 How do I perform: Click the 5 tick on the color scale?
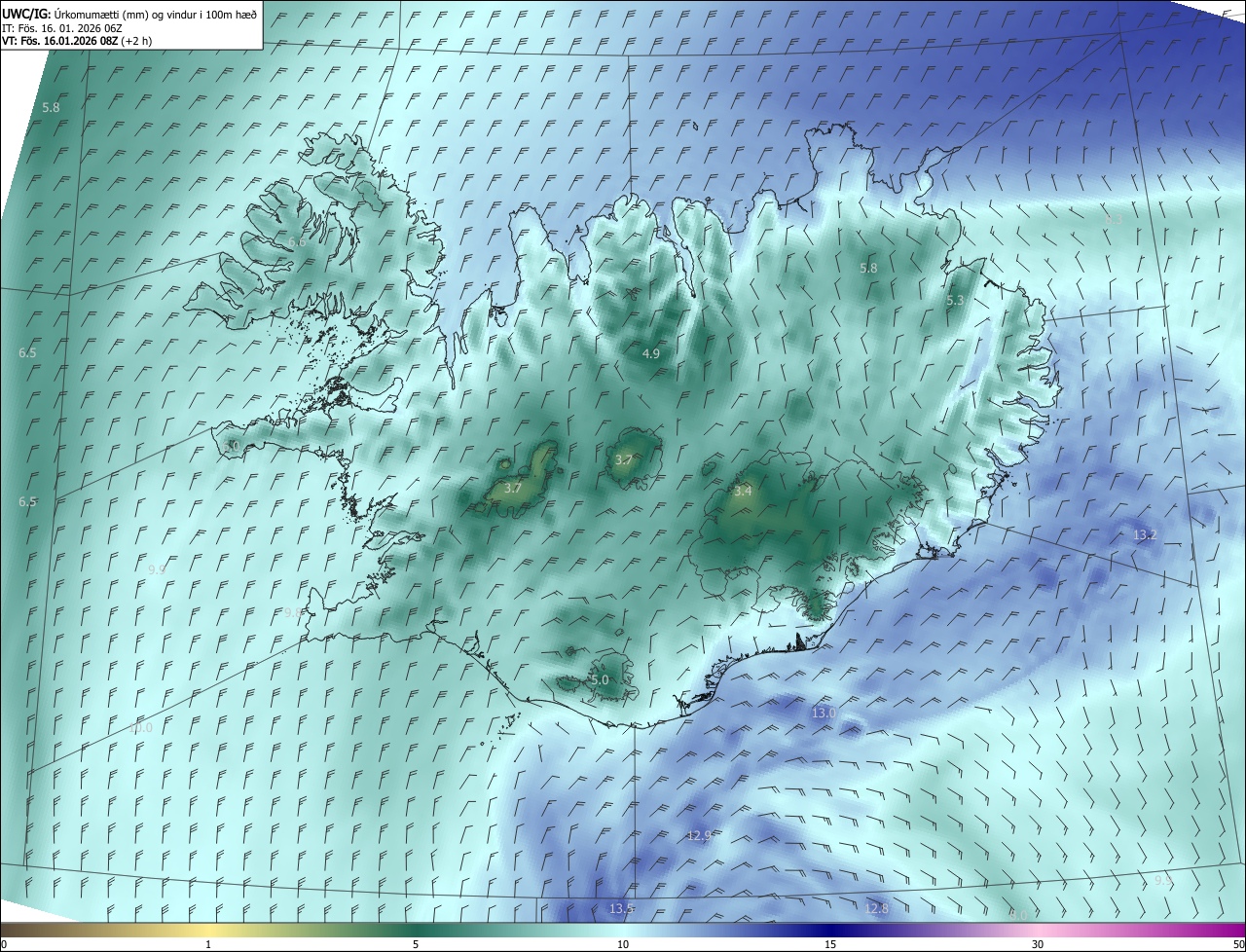tap(416, 945)
